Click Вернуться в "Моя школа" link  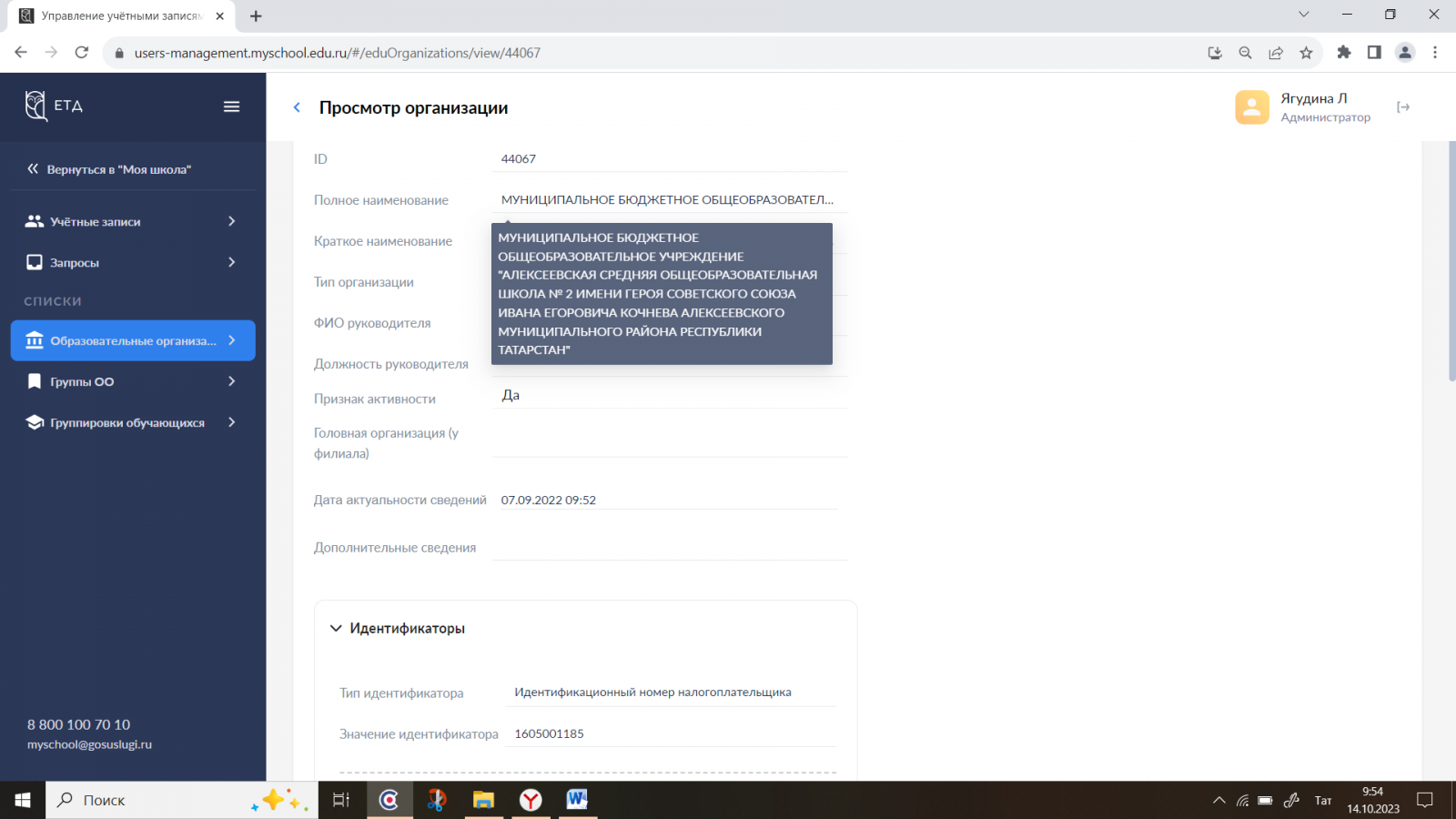tap(118, 169)
